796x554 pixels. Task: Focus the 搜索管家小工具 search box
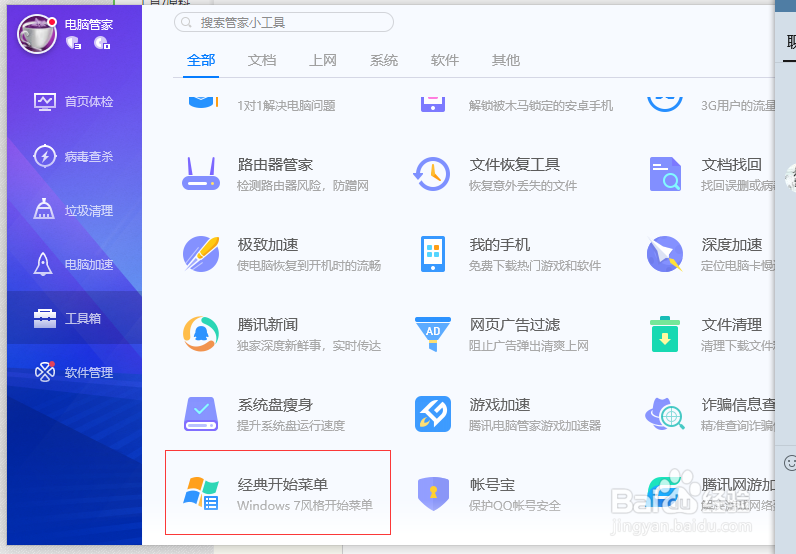284,22
